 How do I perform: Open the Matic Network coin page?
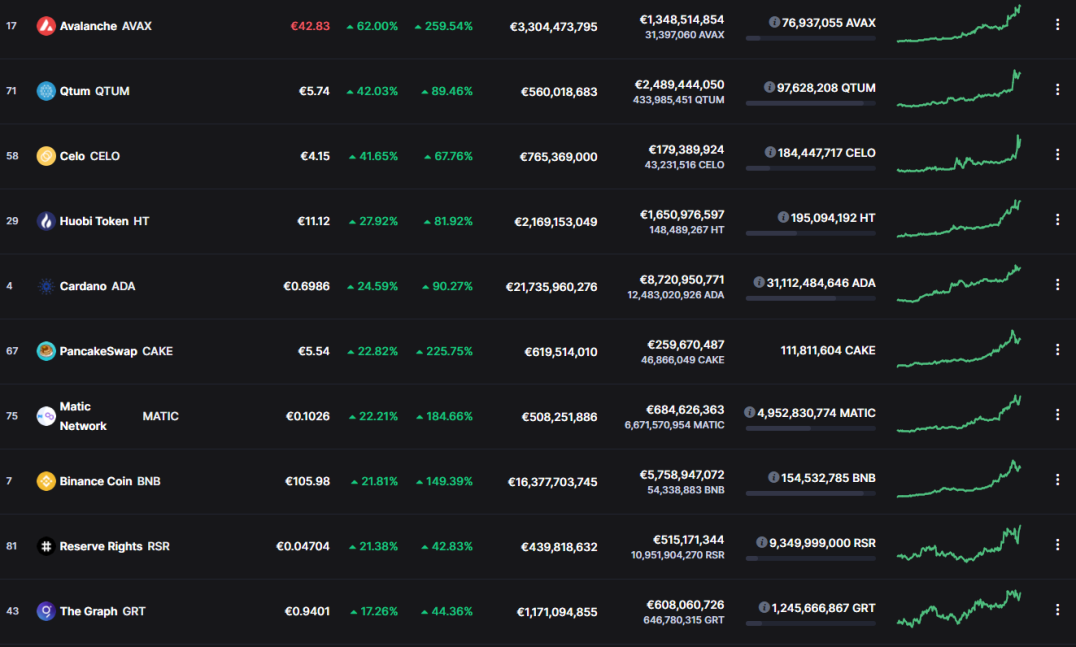[x=119, y=416]
